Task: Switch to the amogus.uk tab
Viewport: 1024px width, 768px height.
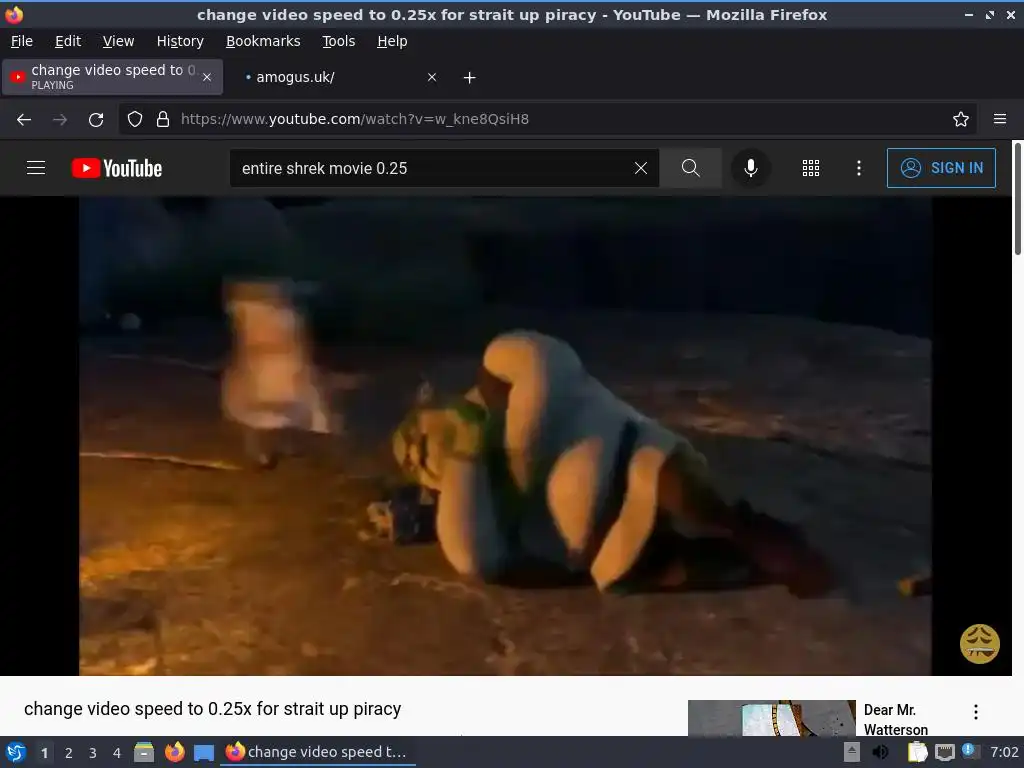Action: [x=336, y=77]
